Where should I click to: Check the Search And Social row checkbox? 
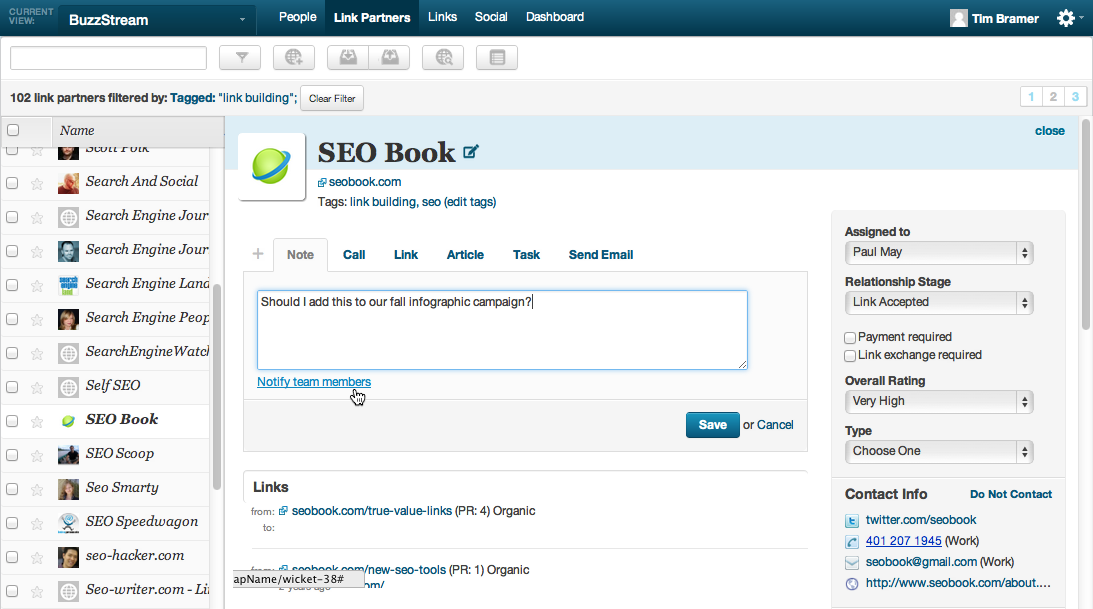click(x=12, y=183)
